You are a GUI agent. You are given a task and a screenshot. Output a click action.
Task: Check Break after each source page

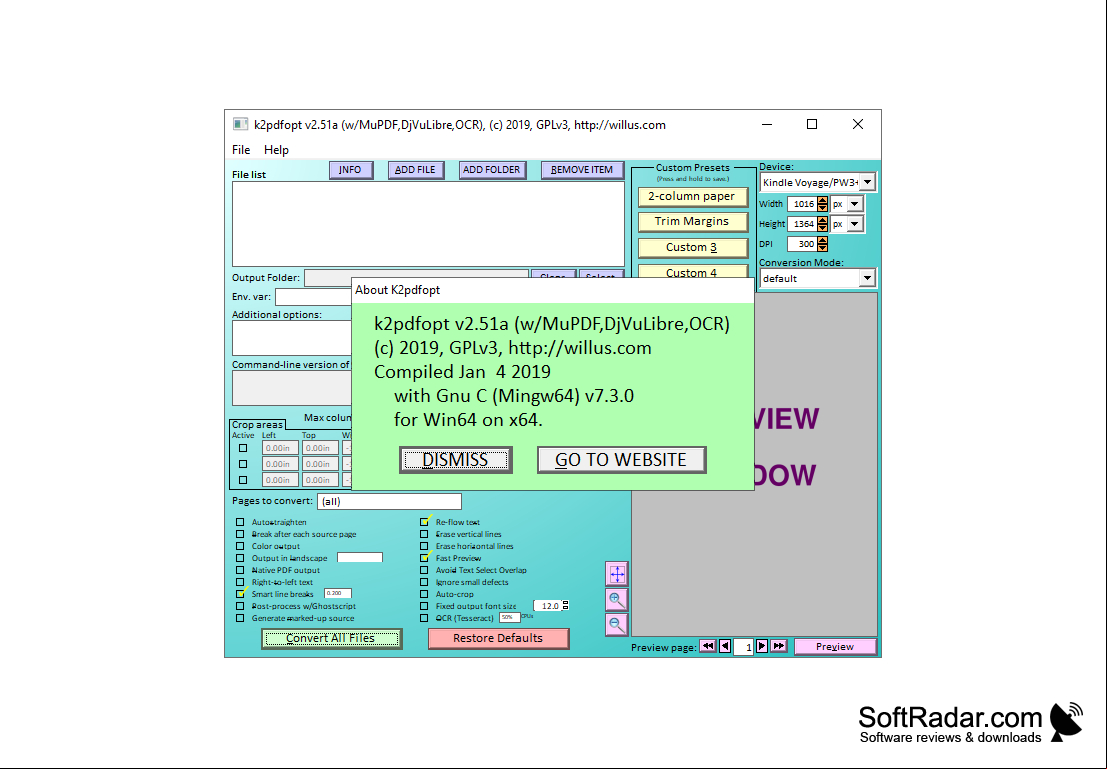pyautogui.click(x=240, y=535)
